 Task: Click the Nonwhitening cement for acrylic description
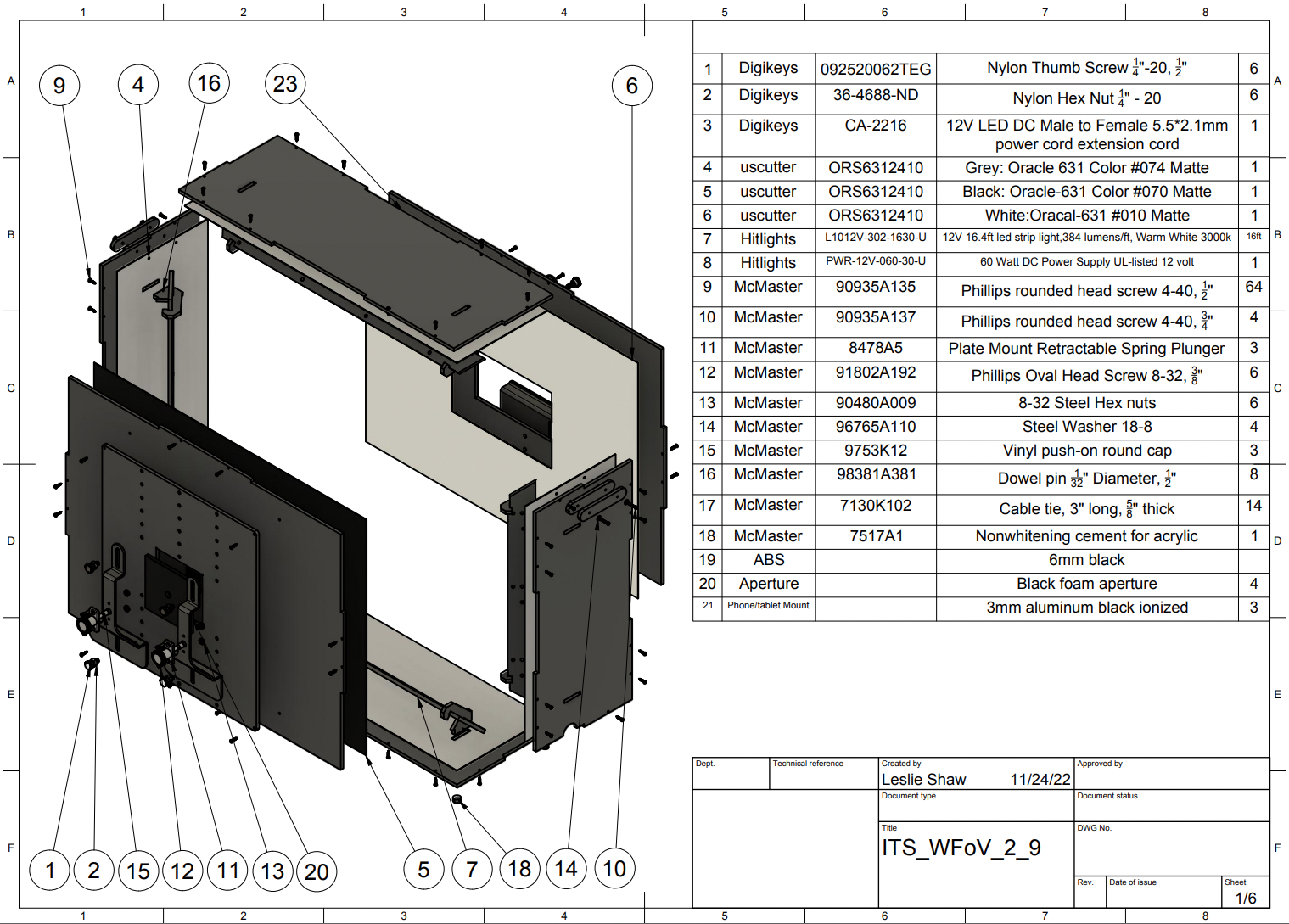click(1086, 536)
